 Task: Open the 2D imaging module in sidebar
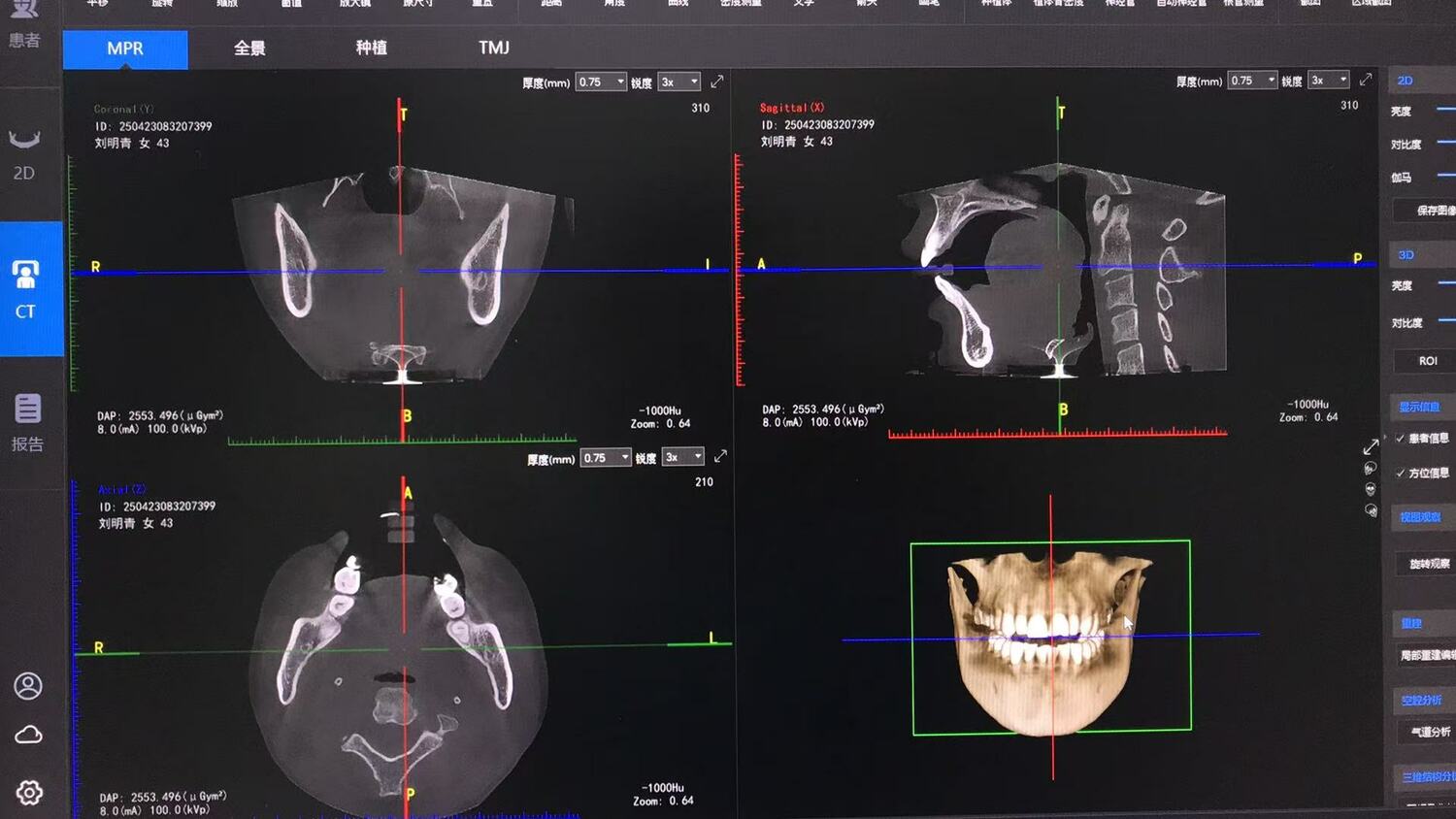point(24,155)
